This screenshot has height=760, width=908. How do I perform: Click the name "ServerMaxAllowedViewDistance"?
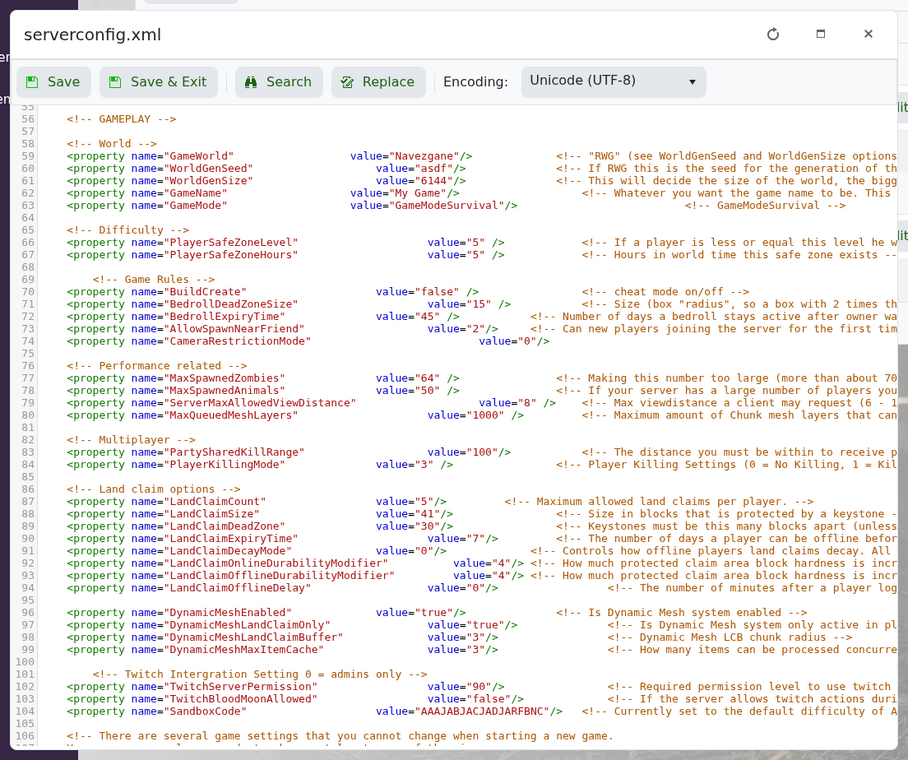click(260, 403)
